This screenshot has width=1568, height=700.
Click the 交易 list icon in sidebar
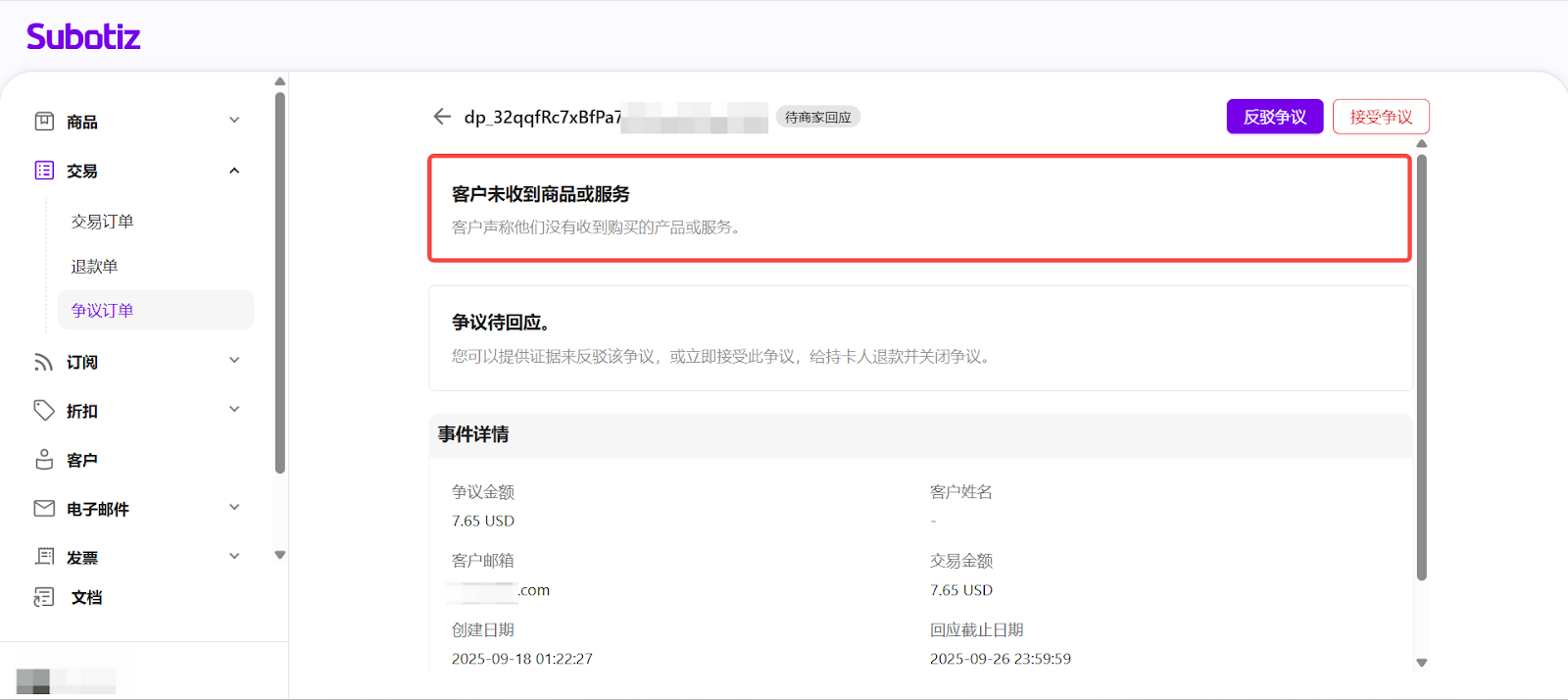pyautogui.click(x=44, y=171)
